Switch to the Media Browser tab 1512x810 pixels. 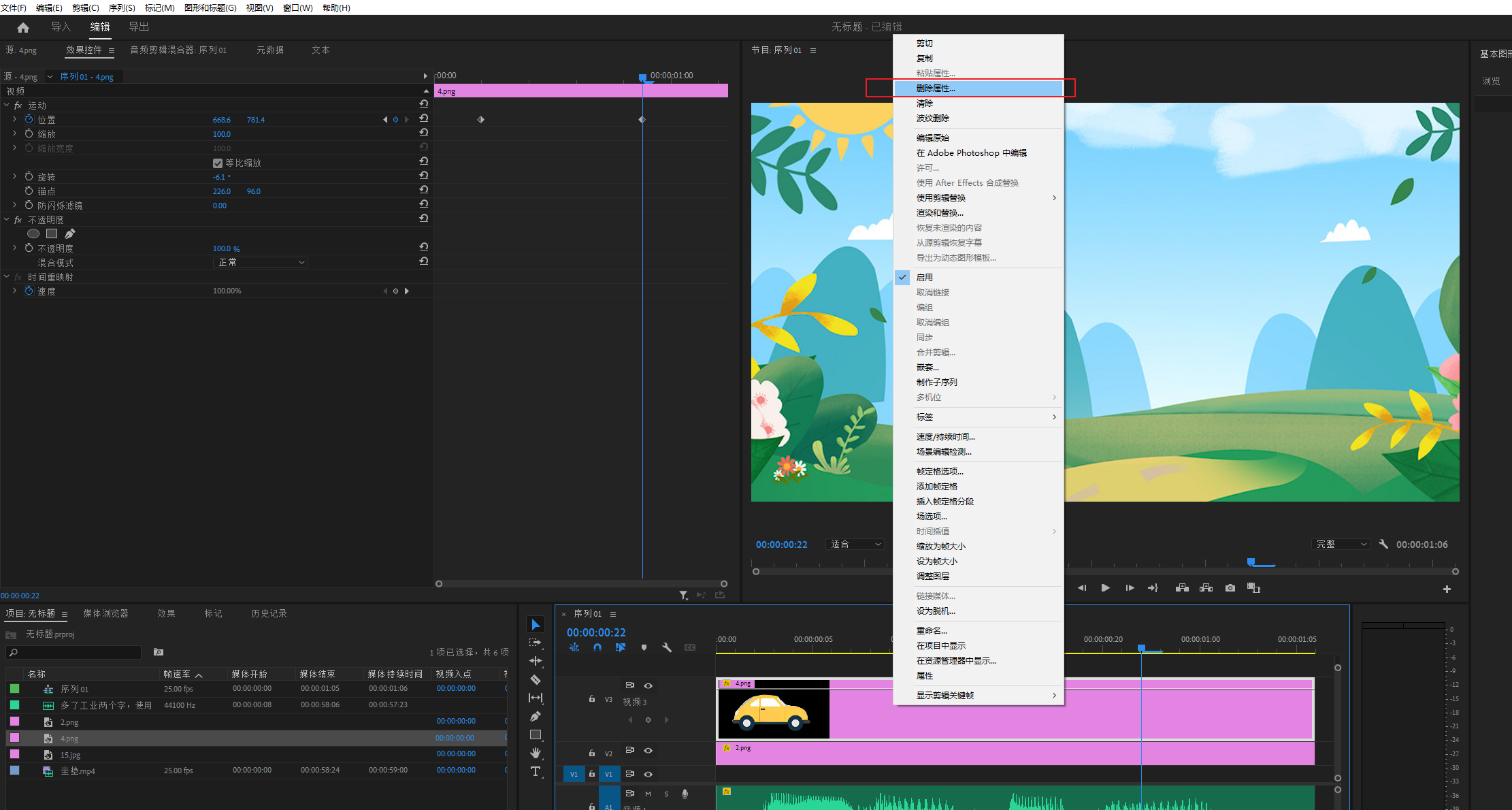coord(105,613)
